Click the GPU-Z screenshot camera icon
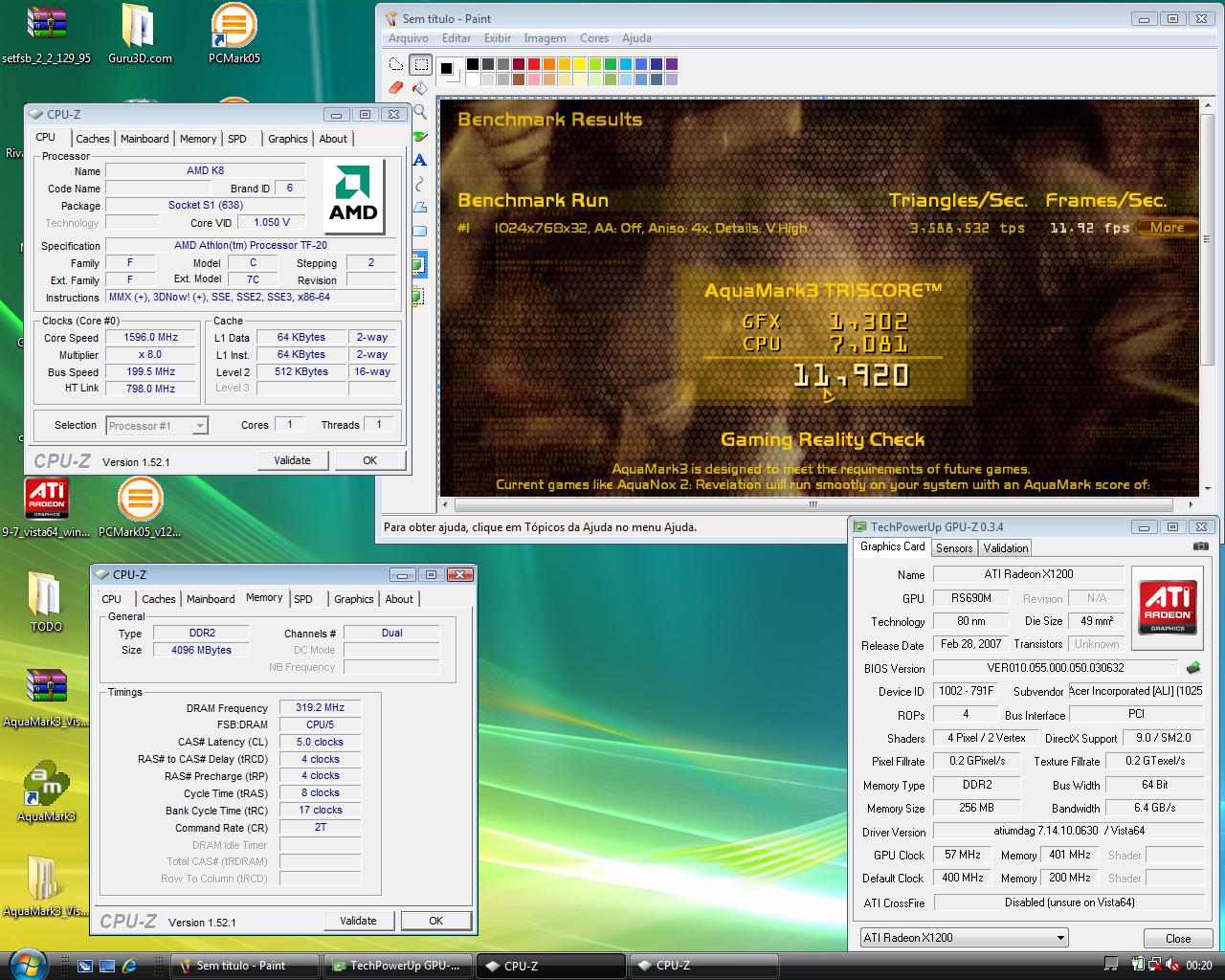This screenshot has height=980, width=1225. [x=1201, y=546]
